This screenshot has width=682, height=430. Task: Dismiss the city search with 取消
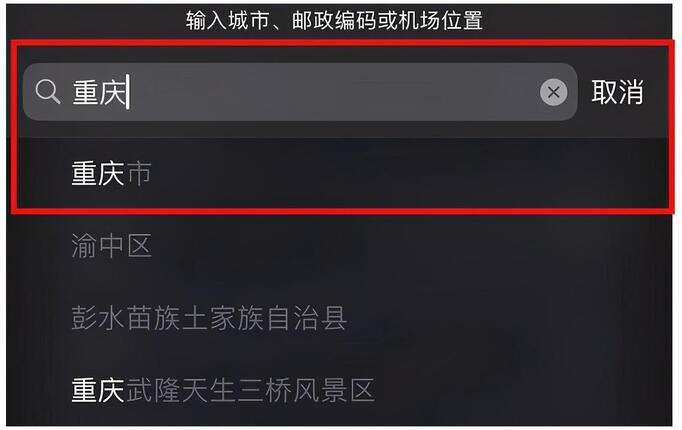point(617,92)
